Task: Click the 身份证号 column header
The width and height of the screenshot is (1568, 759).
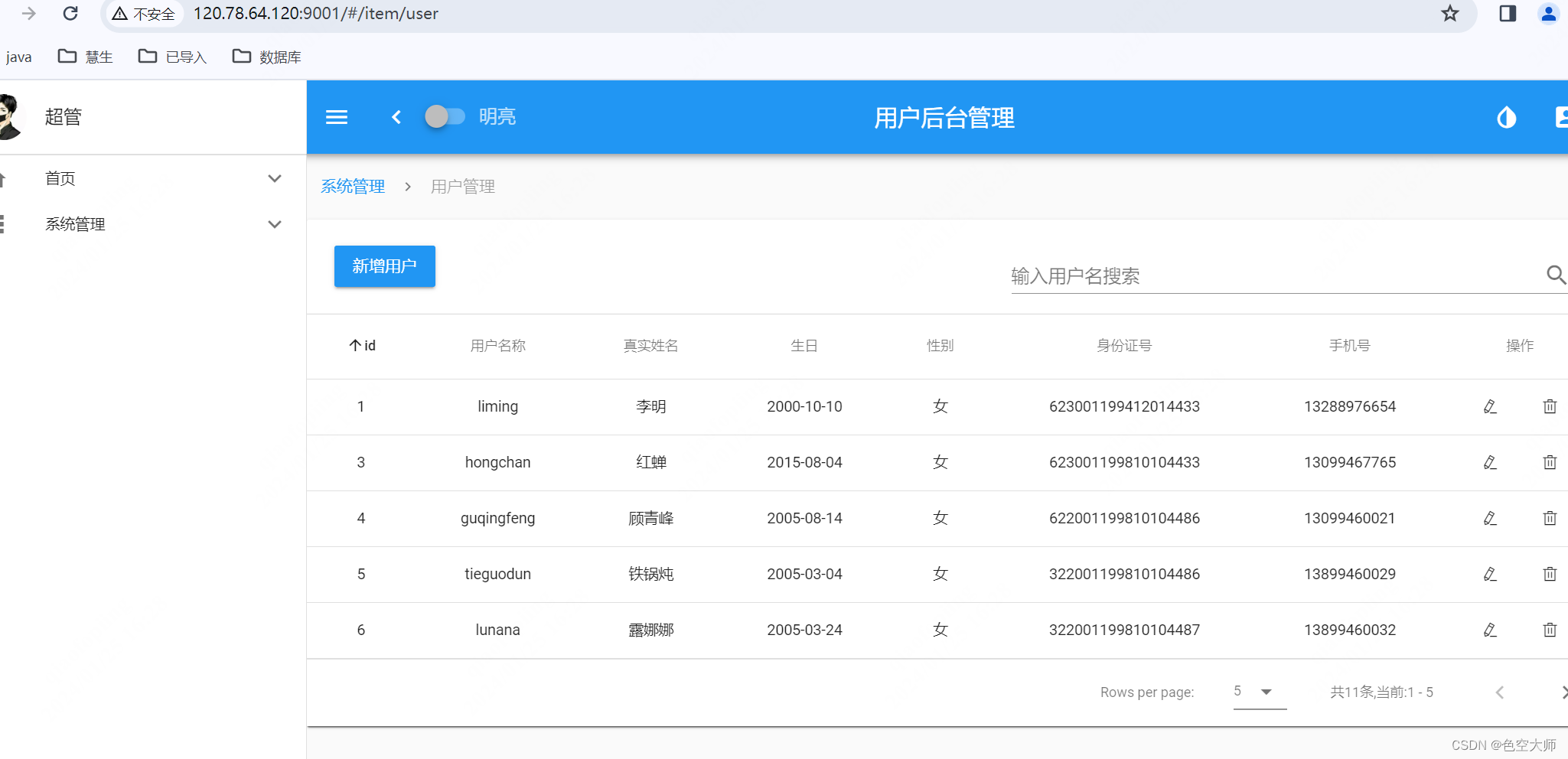Action: pos(1124,346)
